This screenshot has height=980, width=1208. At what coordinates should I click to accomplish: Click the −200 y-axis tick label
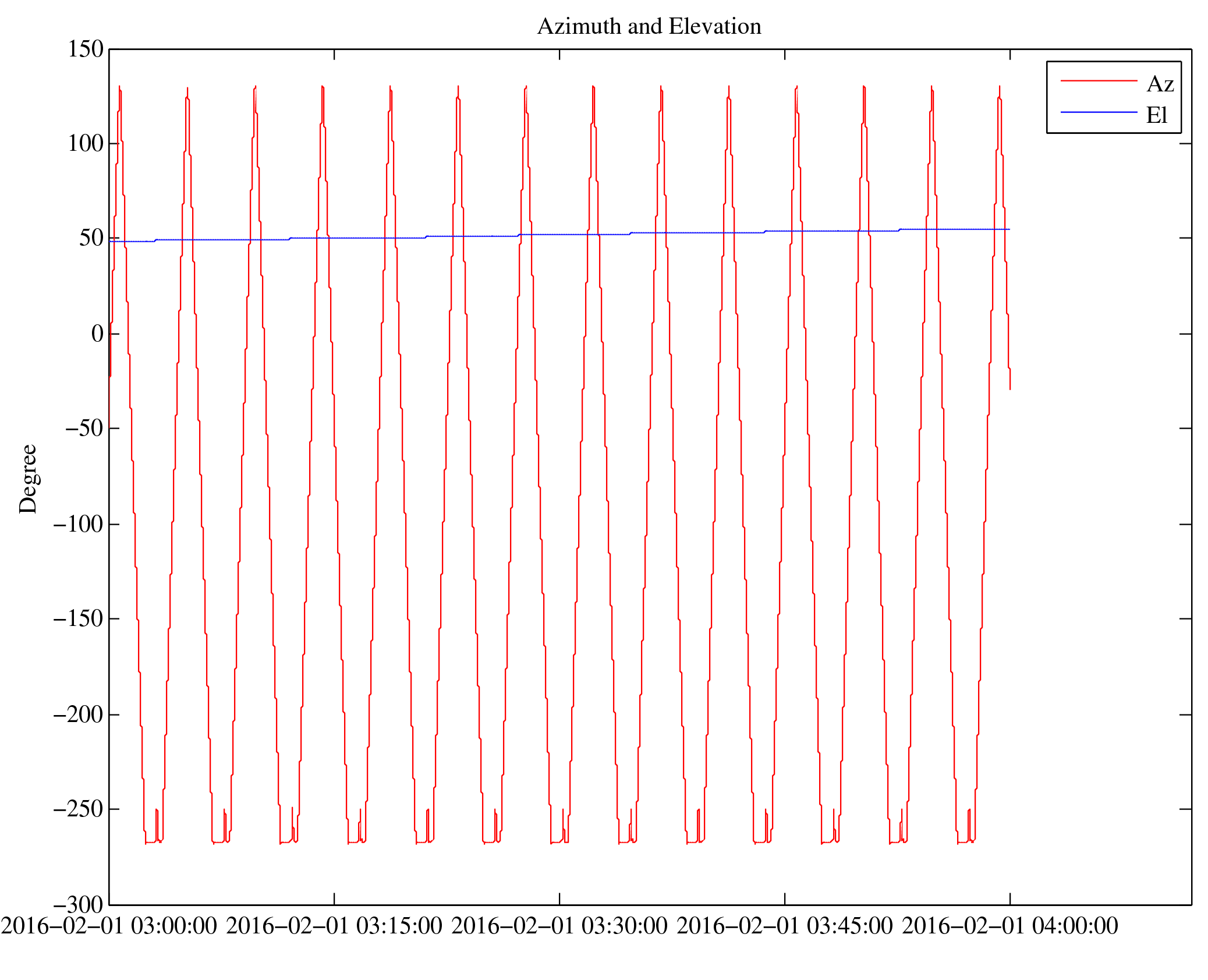pyautogui.click(x=78, y=714)
